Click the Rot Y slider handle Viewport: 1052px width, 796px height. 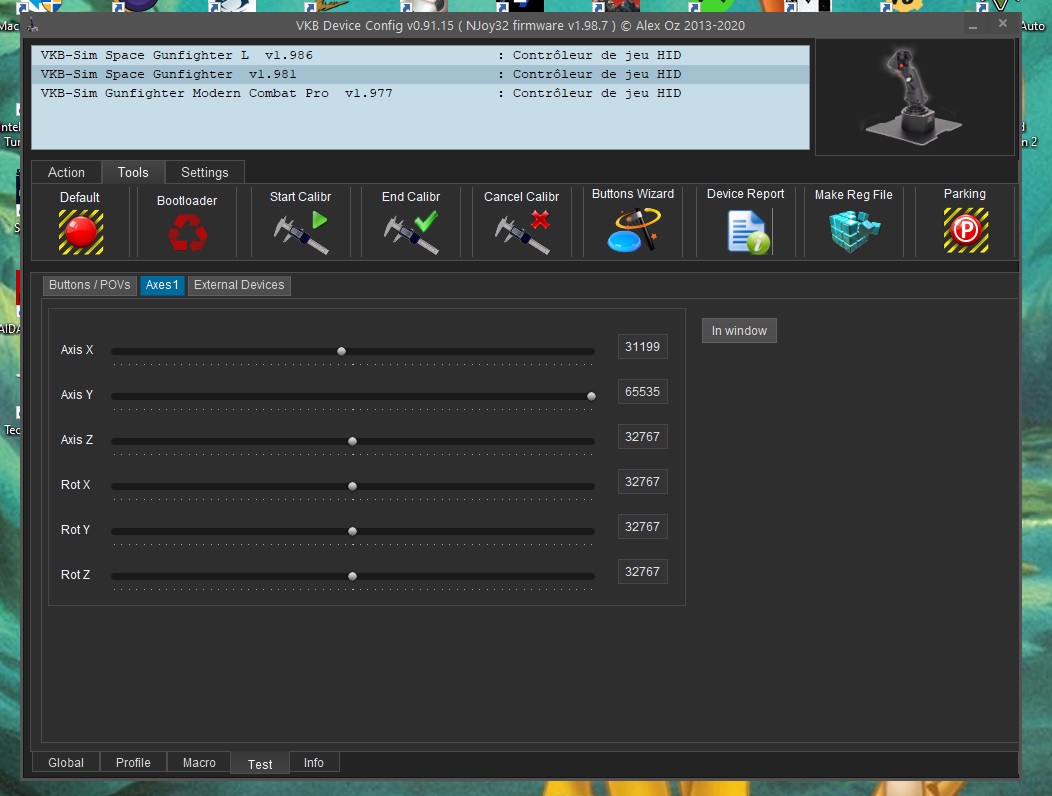(352, 532)
